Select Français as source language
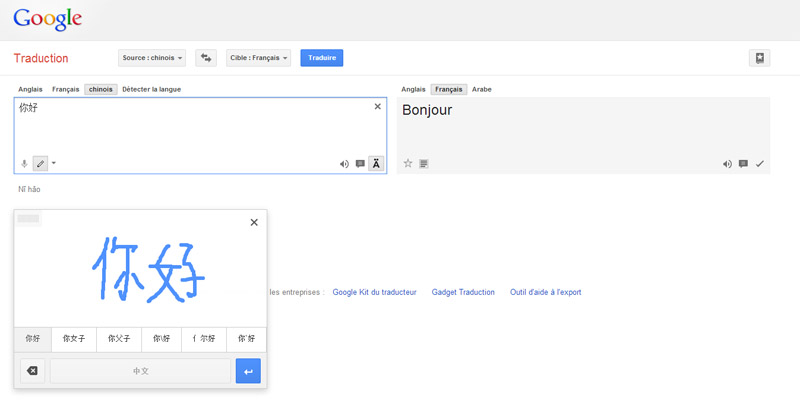800x406 pixels. (x=65, y=89)
